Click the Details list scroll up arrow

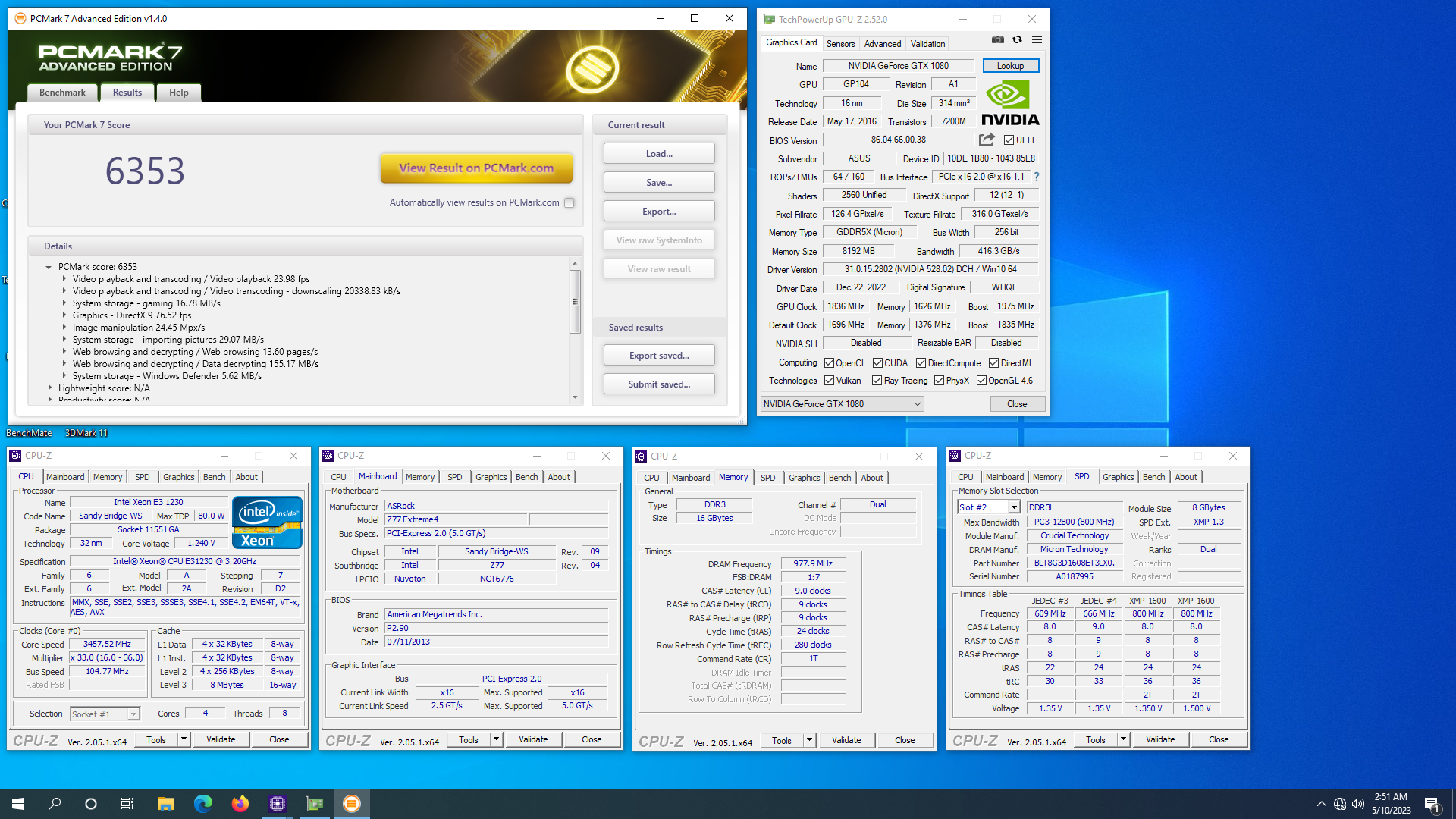pyautogui.click(x=575, y=263)
